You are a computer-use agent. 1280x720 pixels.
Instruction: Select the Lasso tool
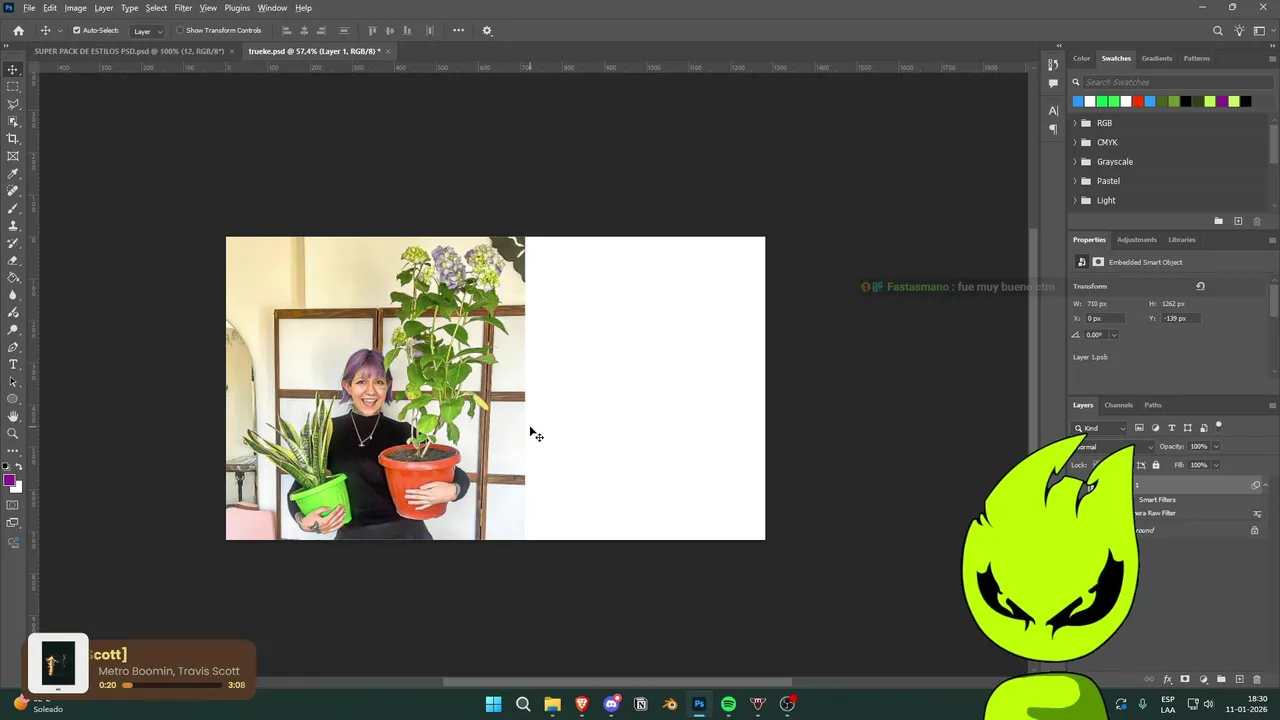(13, 104)
